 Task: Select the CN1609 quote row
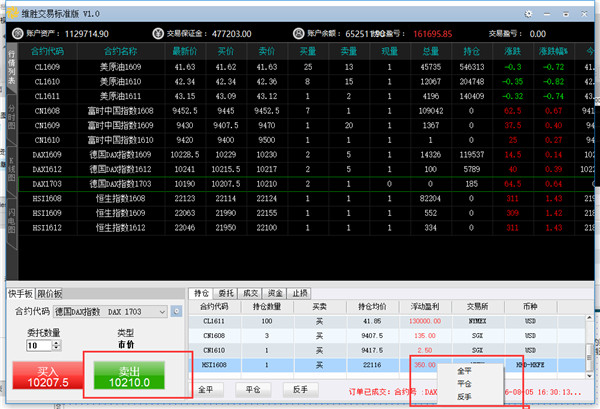click(306, 125)
